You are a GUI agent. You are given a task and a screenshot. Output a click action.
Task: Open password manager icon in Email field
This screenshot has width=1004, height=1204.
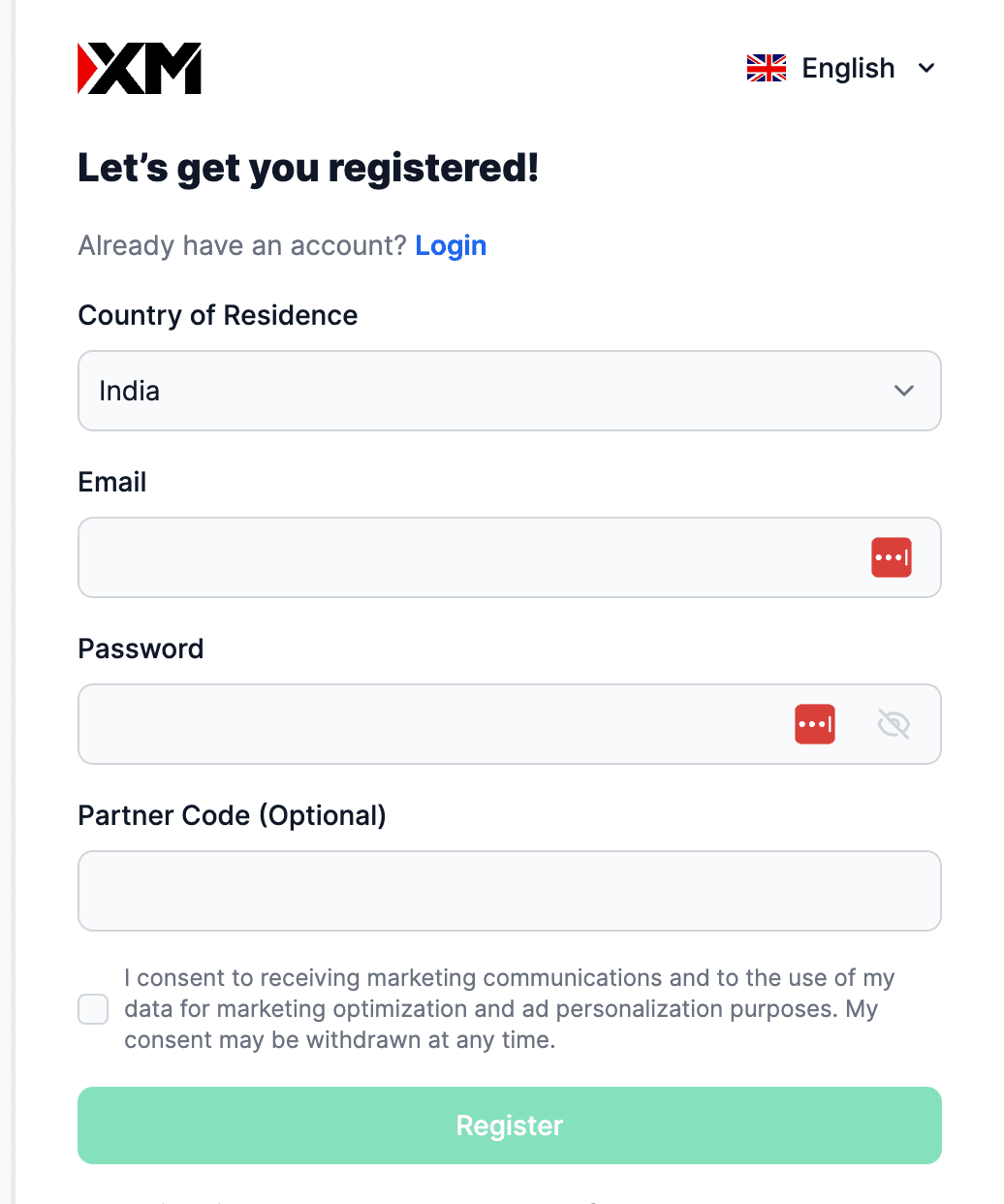pyautogui.click(x=892, y=557)
